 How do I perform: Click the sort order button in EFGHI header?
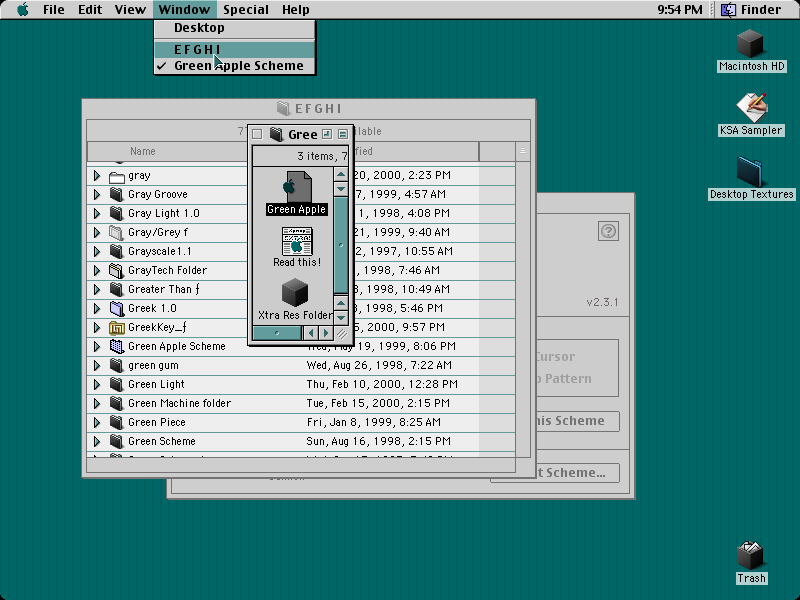(x=522, y=152)
